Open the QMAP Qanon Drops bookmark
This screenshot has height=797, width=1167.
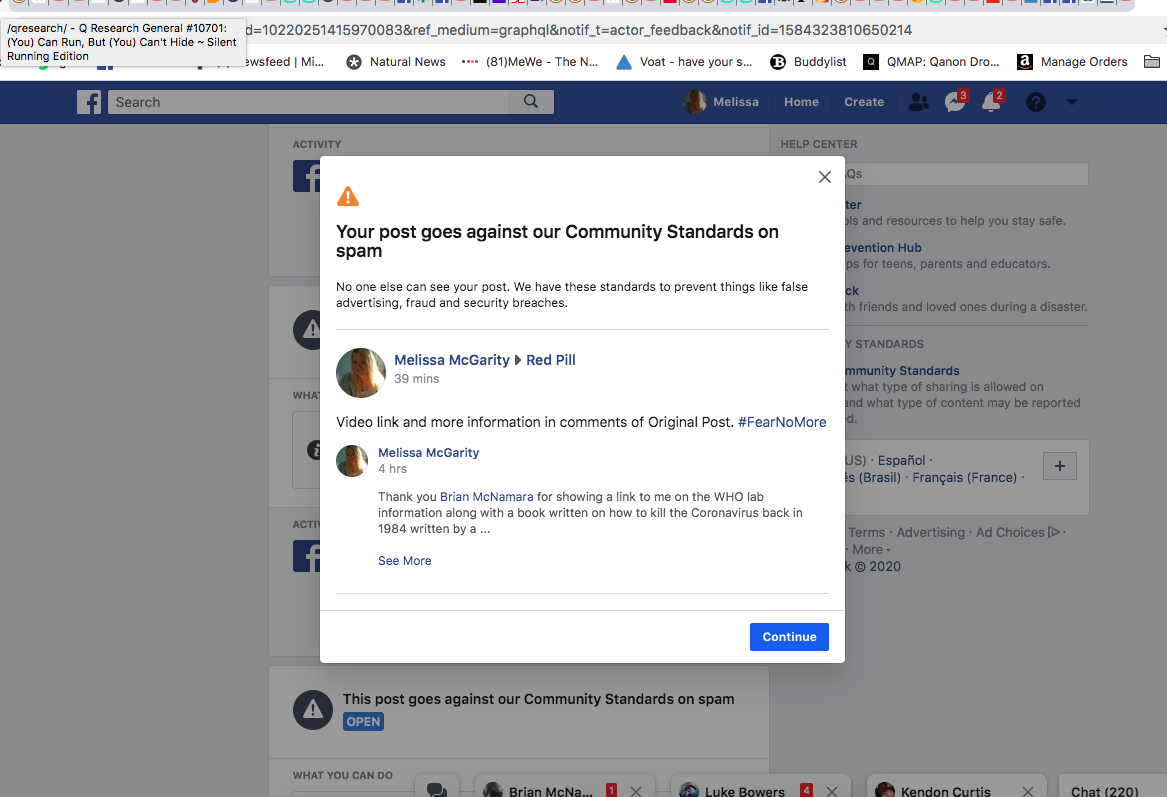(931, 62)
